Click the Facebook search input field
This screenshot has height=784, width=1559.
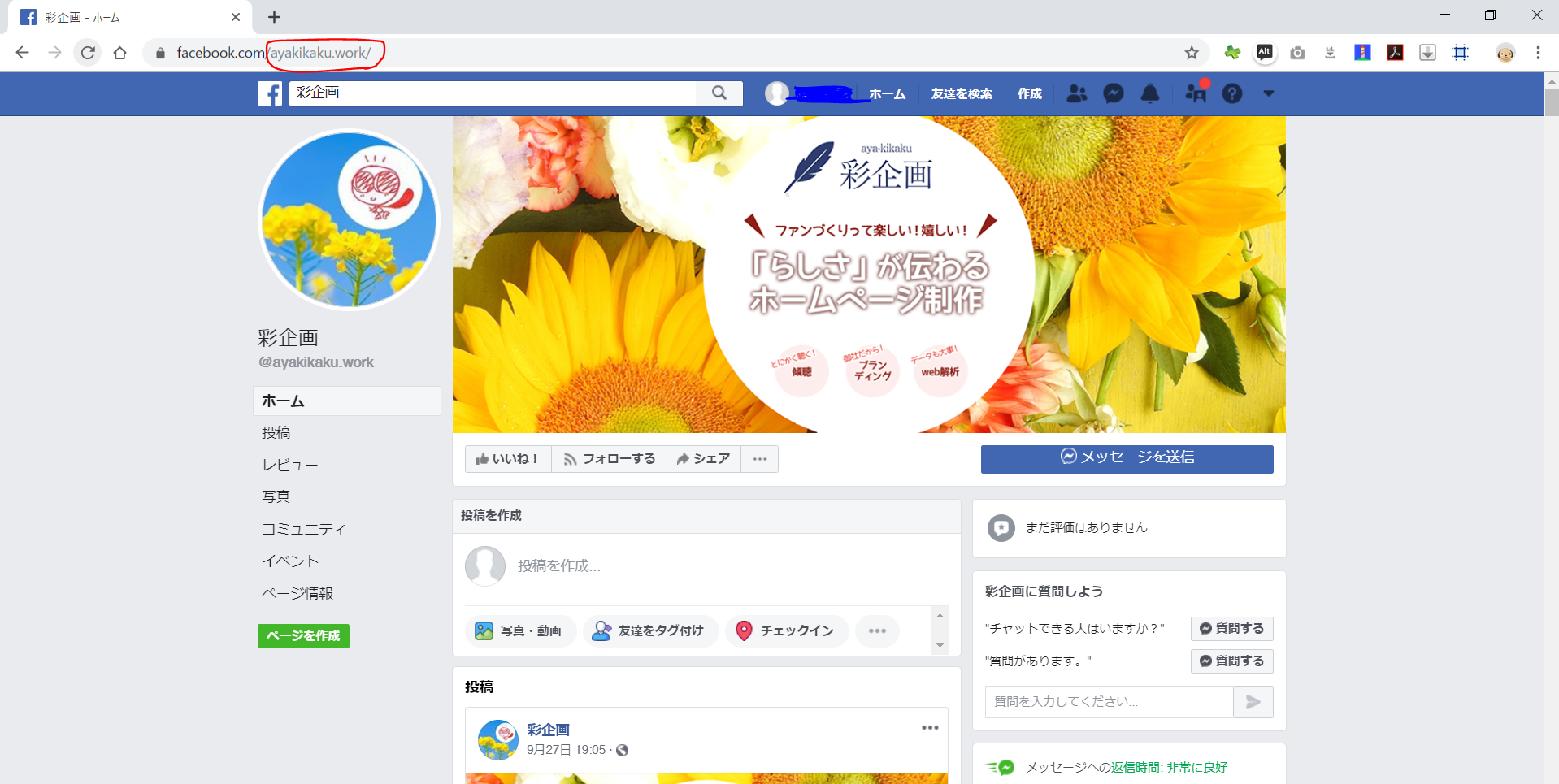click(x=493, y=93)
